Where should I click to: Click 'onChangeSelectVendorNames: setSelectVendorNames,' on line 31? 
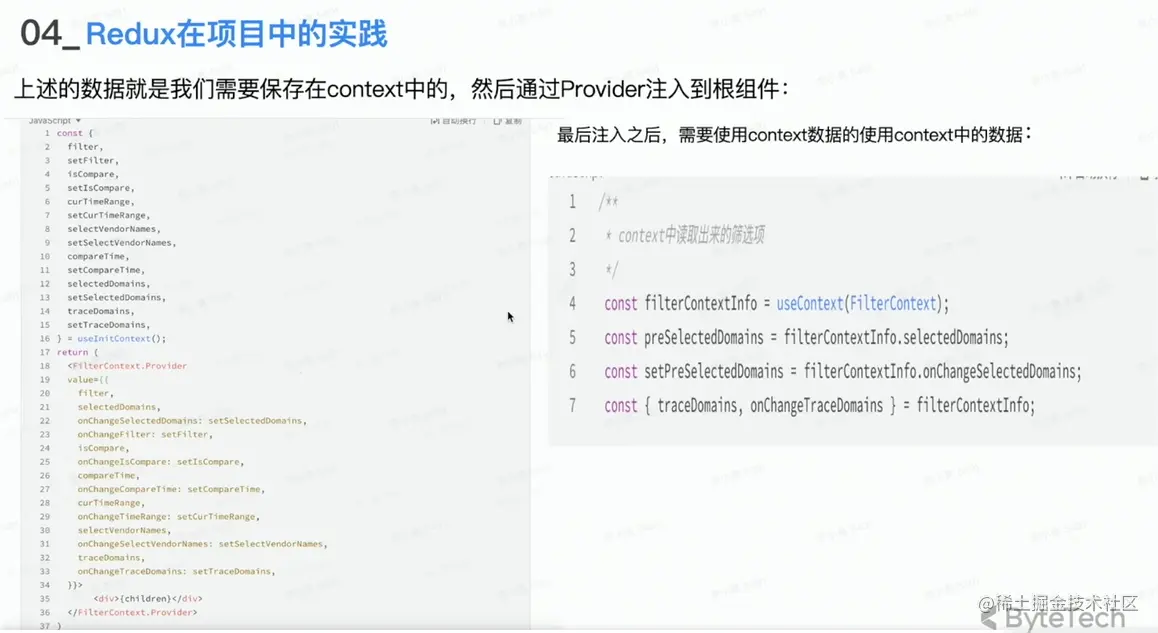click(202, 544)
